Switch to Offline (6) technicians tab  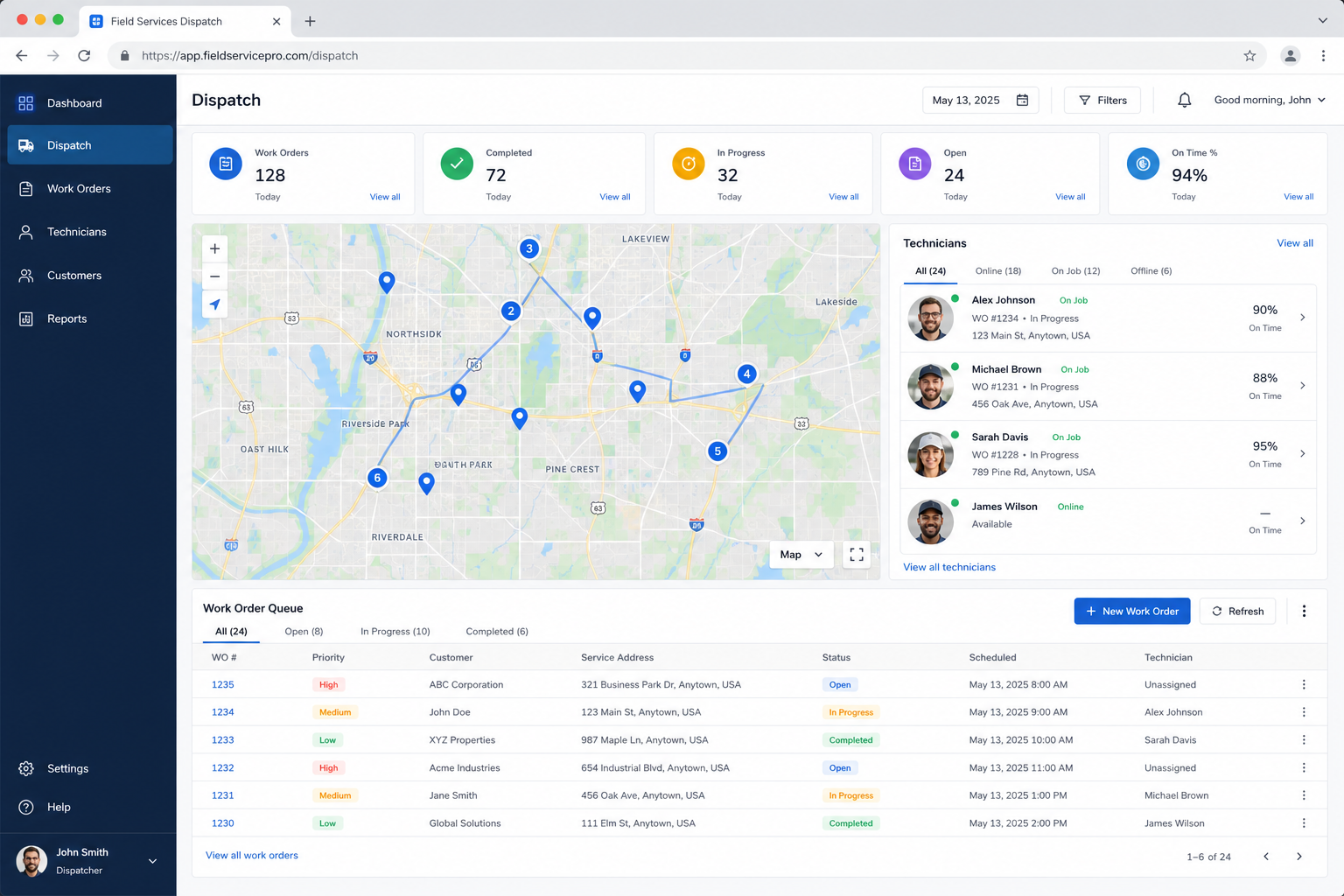(x=1151, y=271)
